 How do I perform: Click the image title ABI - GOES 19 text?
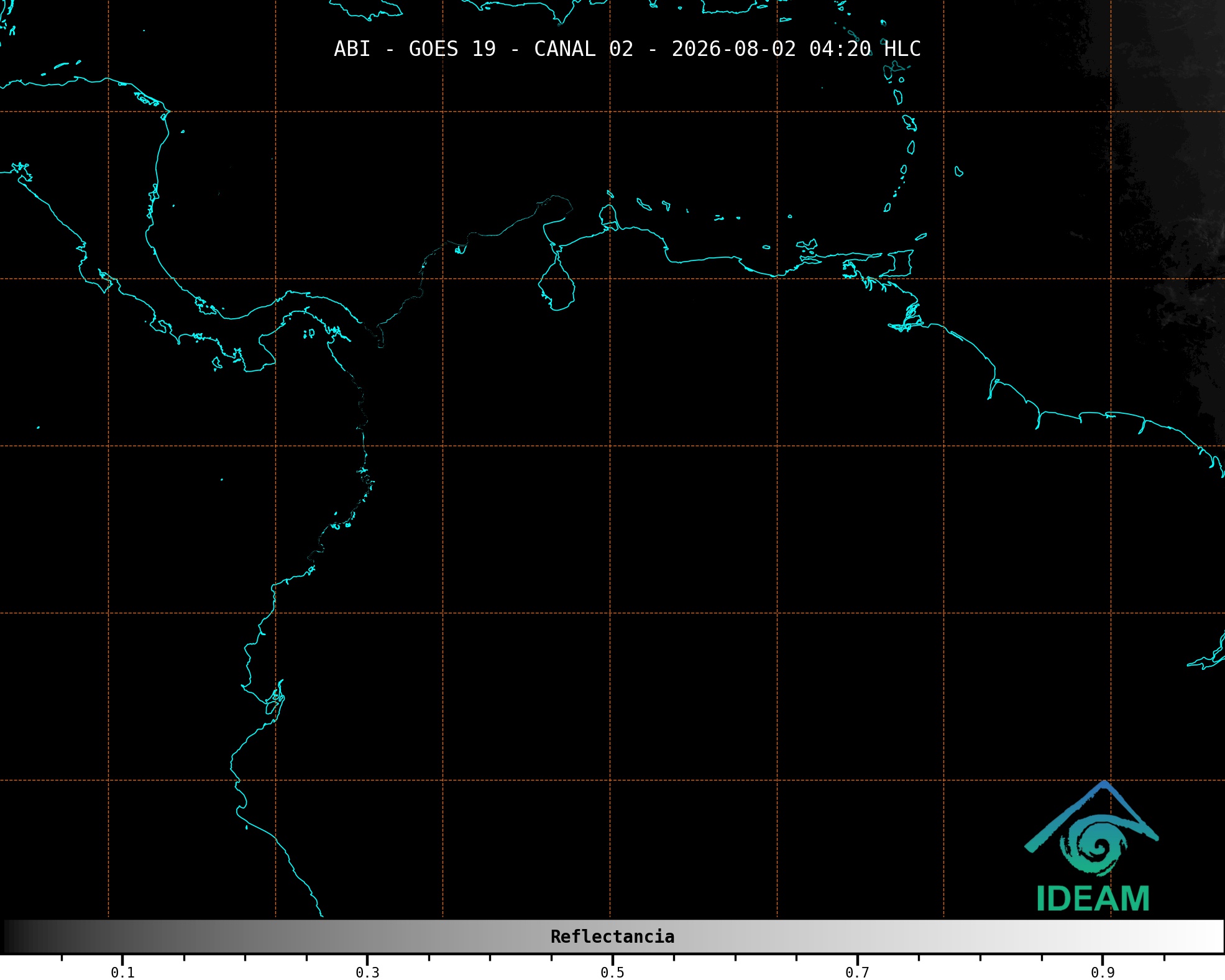tap(627, 49)
